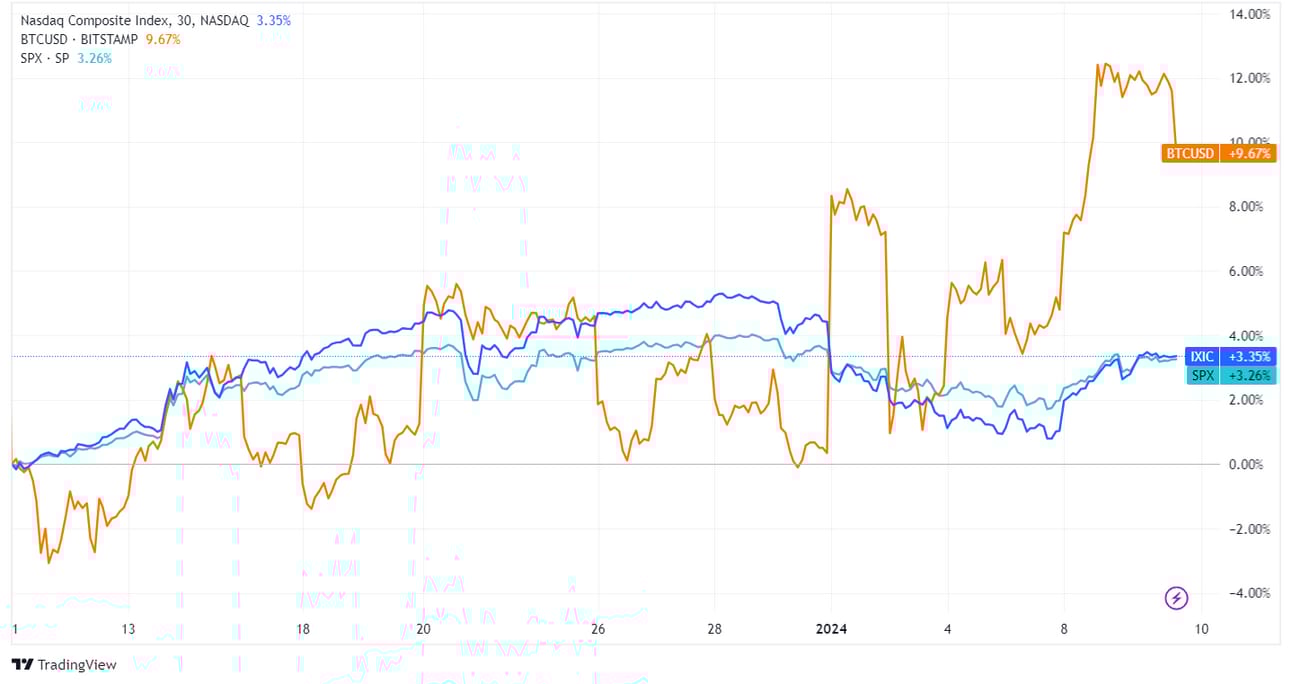Click the 3.35% value in Nasdaq legend
The width and height of the screenshot is (1292, 684).
click(x=274, y=19)
